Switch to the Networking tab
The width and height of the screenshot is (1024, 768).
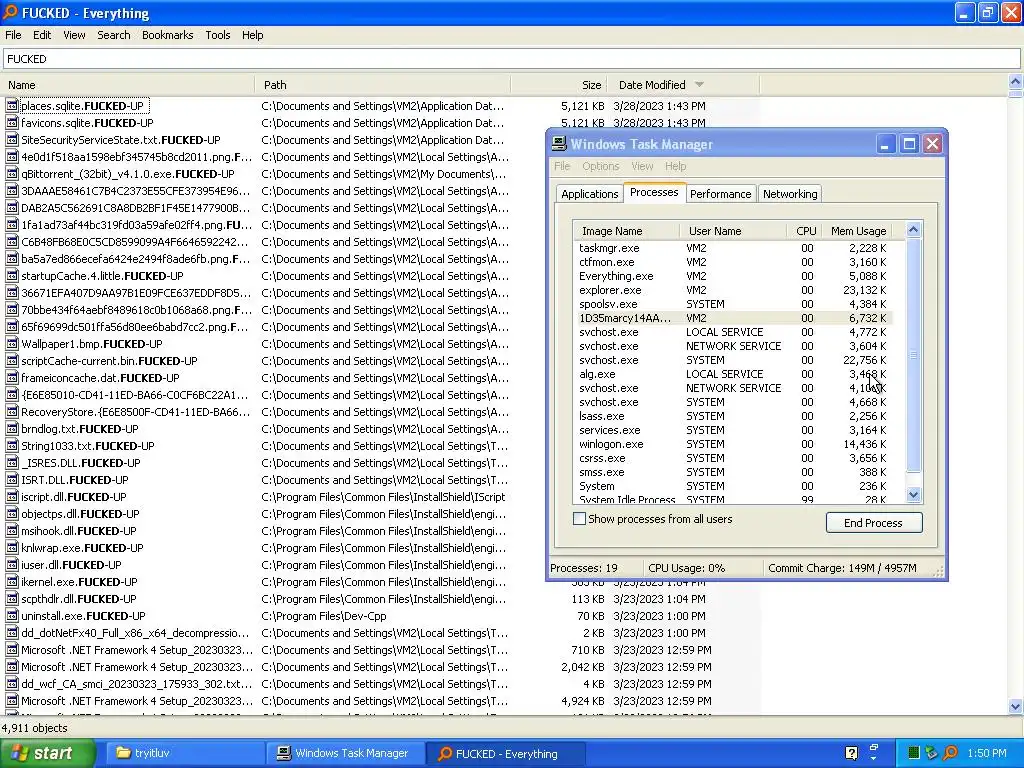point(790,194)
